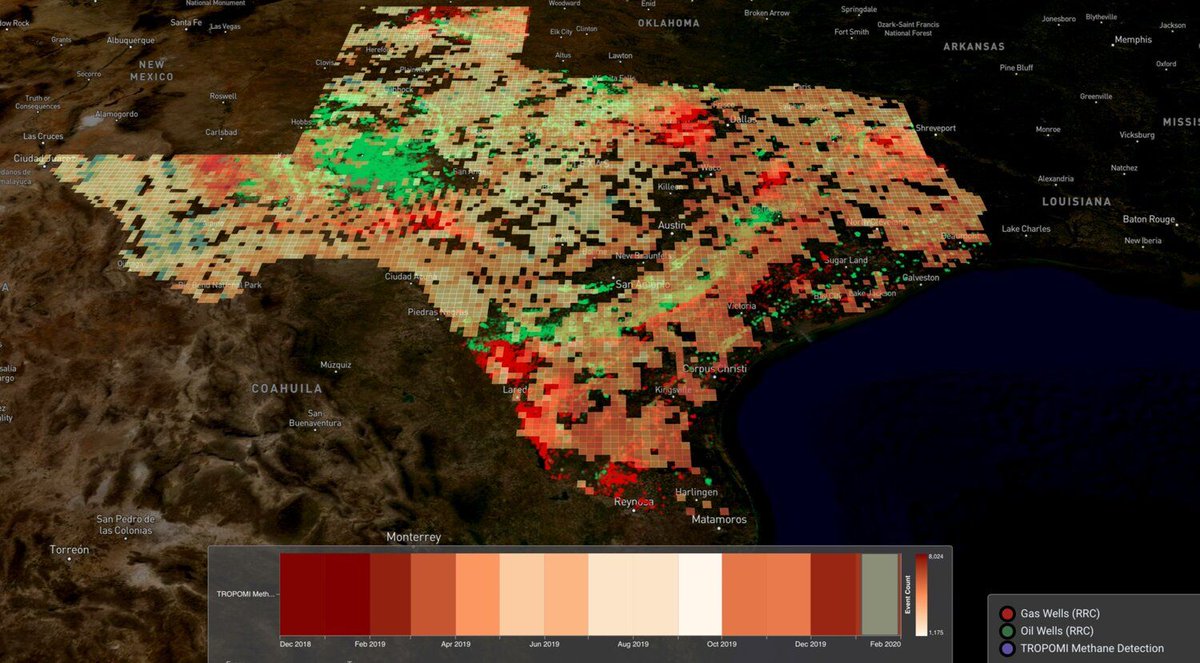Select the Jul 2019 pale timeline block
Image resolution: width=1200 pixels, height=663 pixels.
(x=610, y=595)
